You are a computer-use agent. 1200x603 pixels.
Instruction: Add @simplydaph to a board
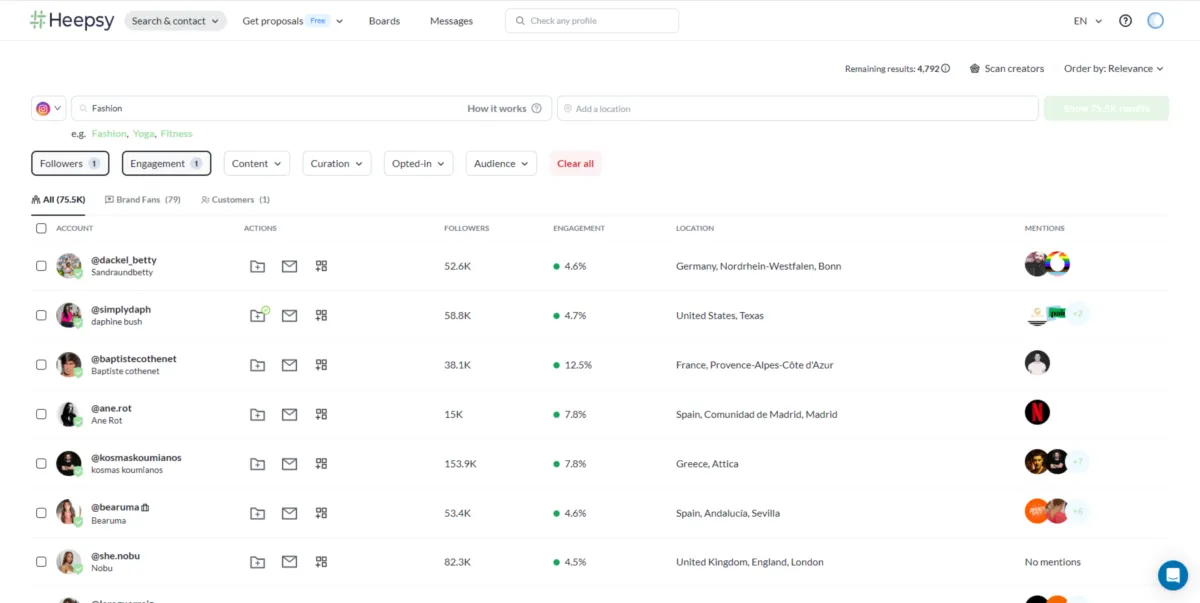[257, 315]
